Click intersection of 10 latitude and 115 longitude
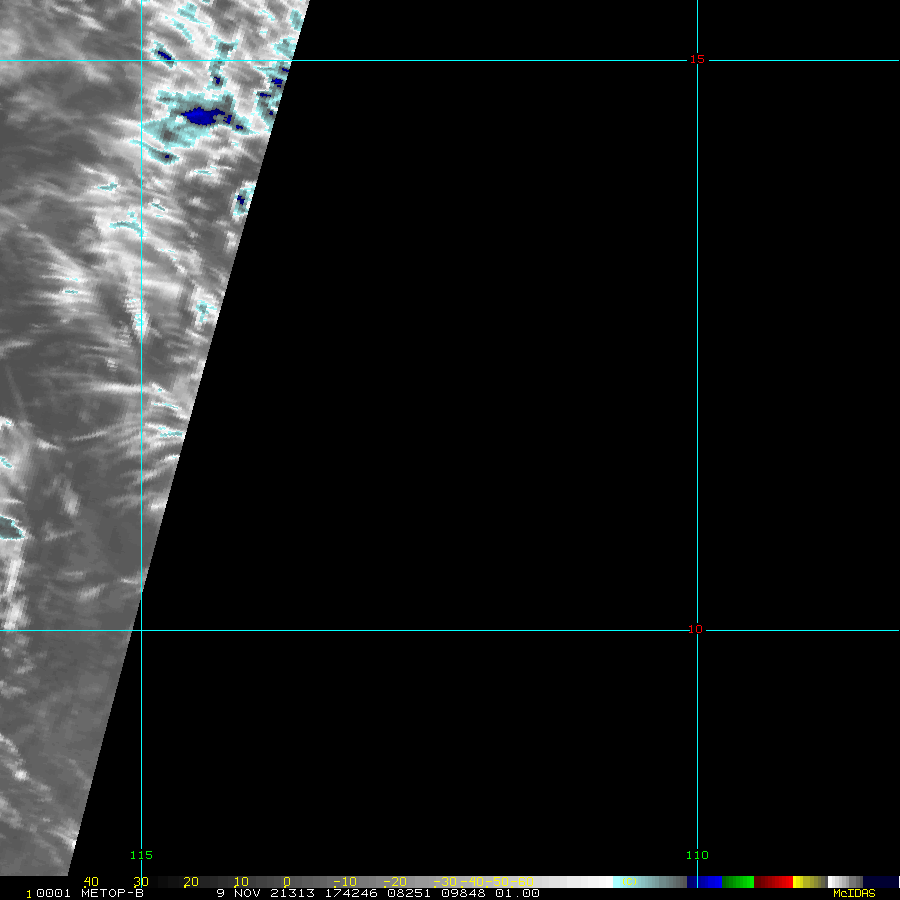Screen dimensions: 900x900 141,630
